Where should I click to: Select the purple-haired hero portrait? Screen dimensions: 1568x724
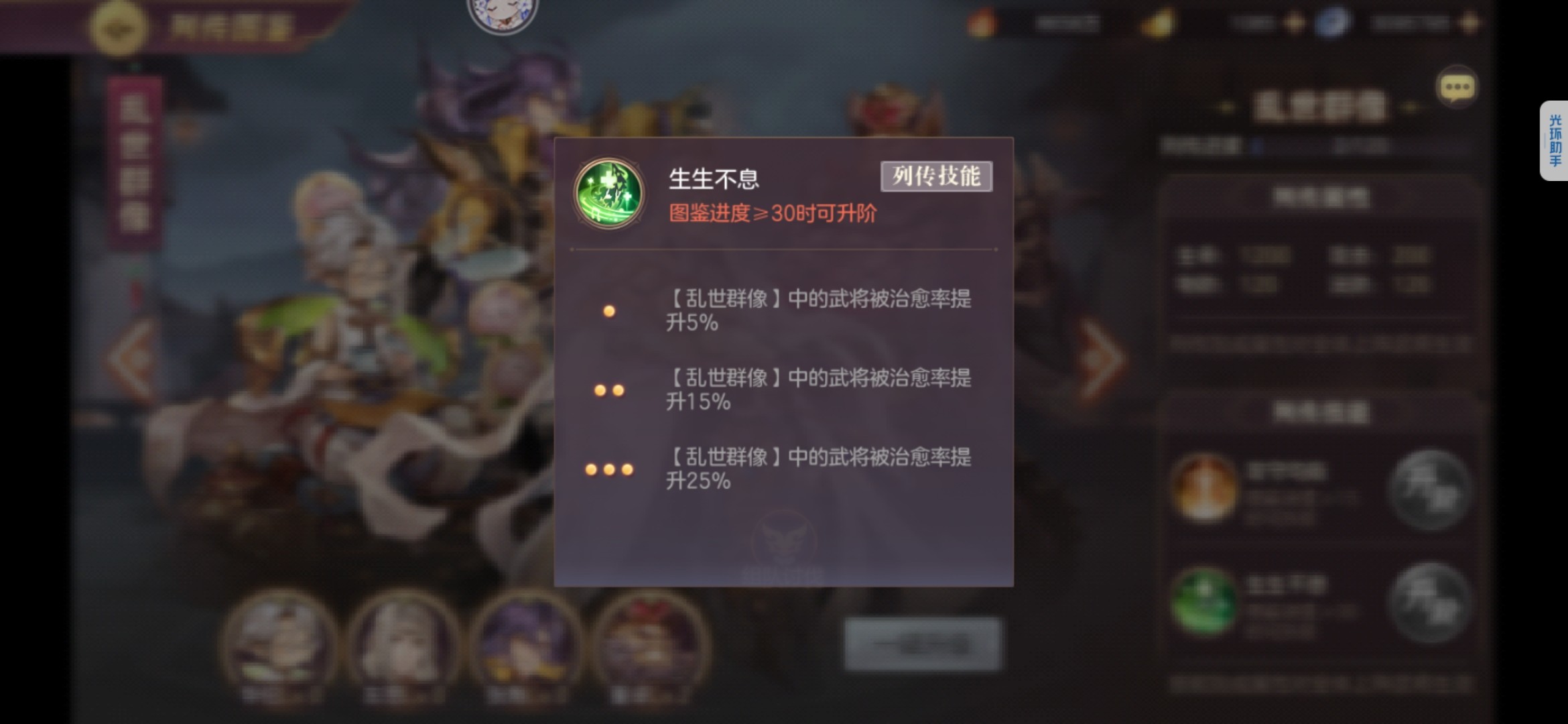525,647
